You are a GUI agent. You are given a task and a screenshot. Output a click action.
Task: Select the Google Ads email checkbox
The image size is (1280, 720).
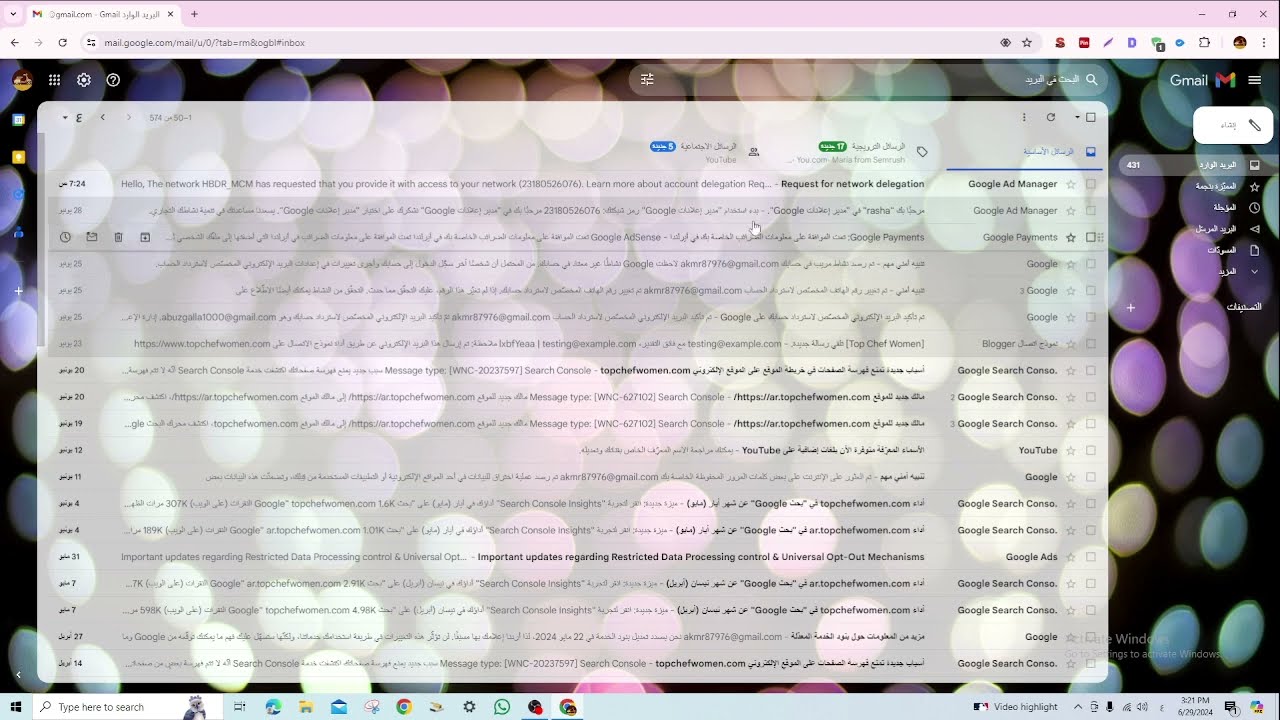pos(1091,557)
